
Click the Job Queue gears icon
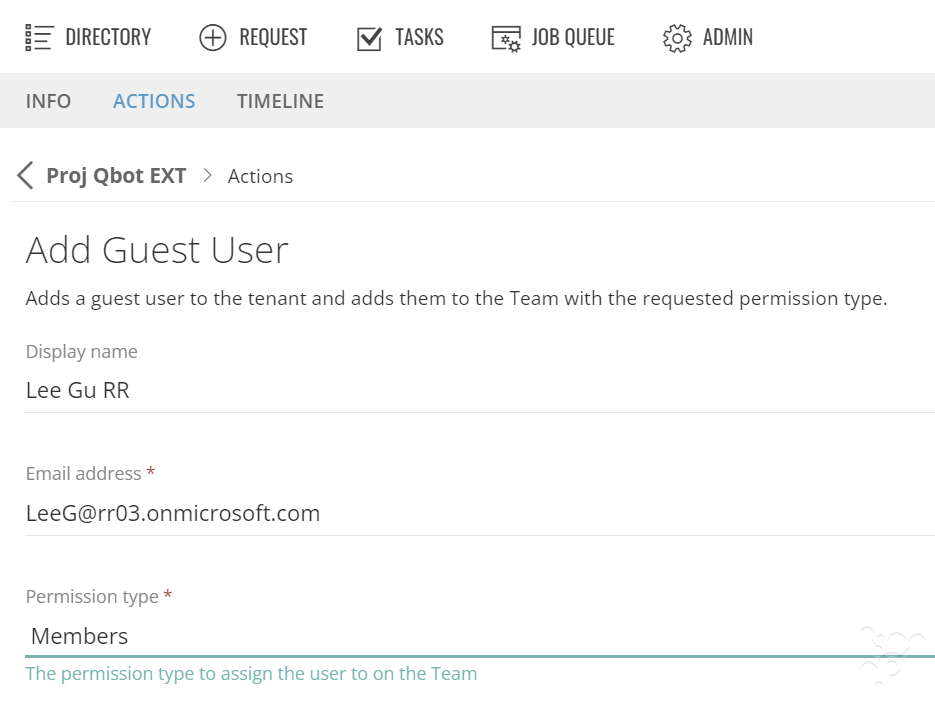pyautogui.click(x=506, y=38)
